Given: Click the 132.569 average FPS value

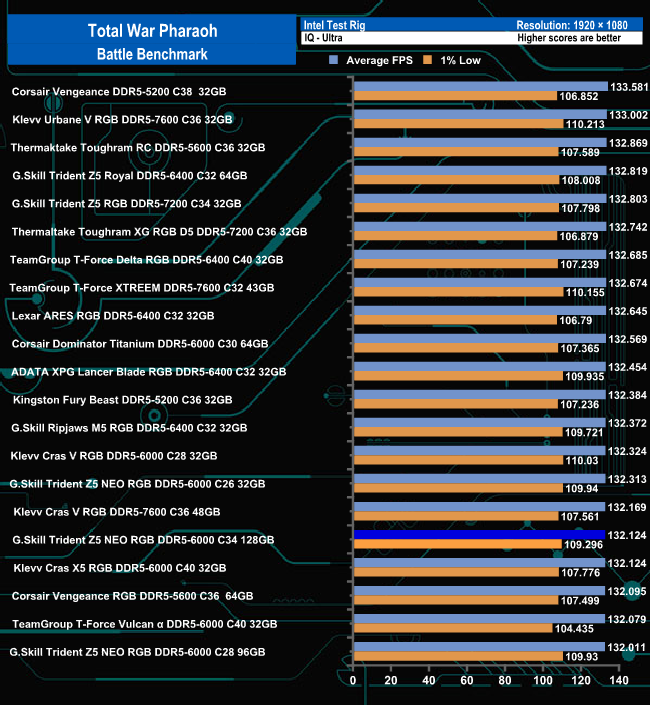Looking at the screenshot, I should click(628, 339).
